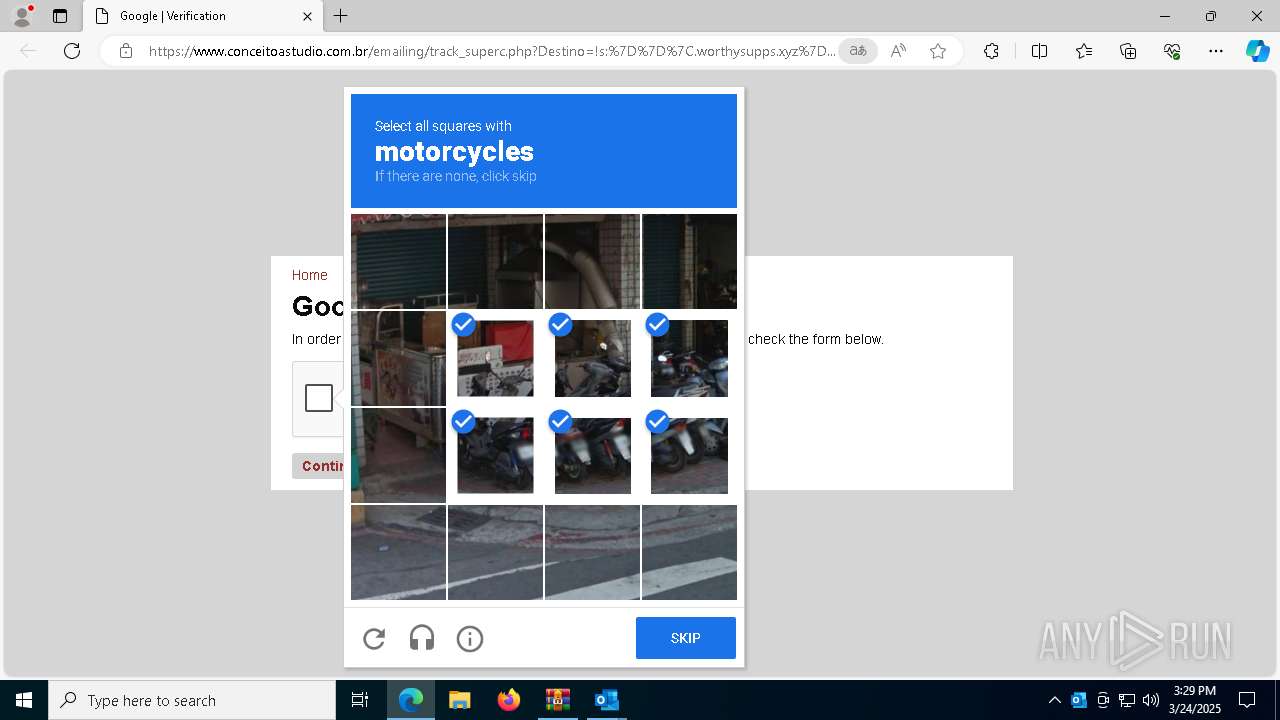
Task: Get an audio challenge via headphones icon
Action: point(422,639)
